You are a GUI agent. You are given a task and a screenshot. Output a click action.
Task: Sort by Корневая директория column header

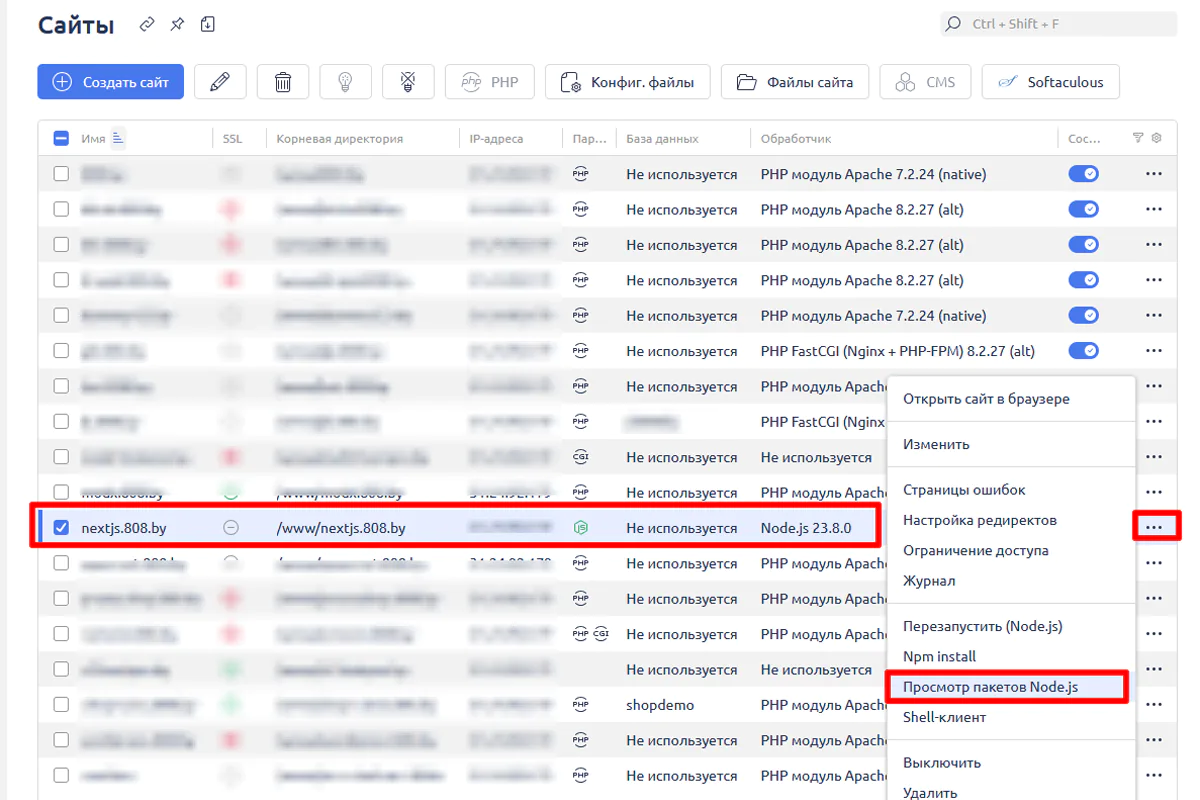tap(340, 139)
